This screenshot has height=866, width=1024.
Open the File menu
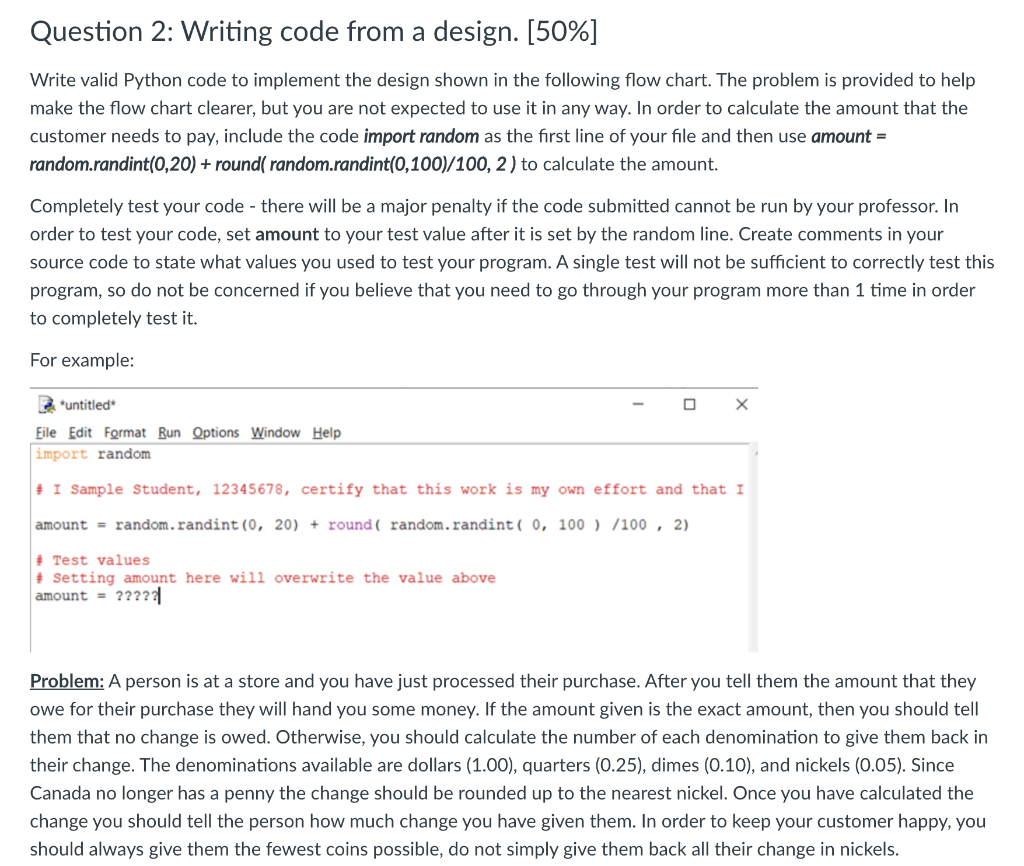tap(45, 432)
